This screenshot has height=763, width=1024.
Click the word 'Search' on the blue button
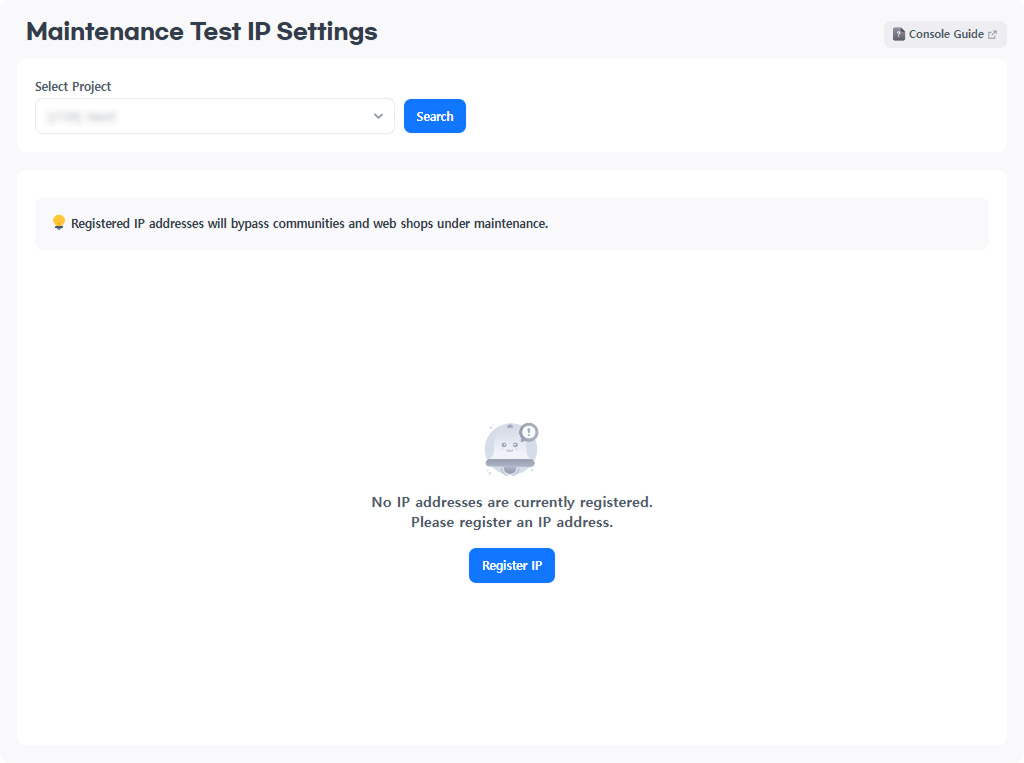(435, 116)
